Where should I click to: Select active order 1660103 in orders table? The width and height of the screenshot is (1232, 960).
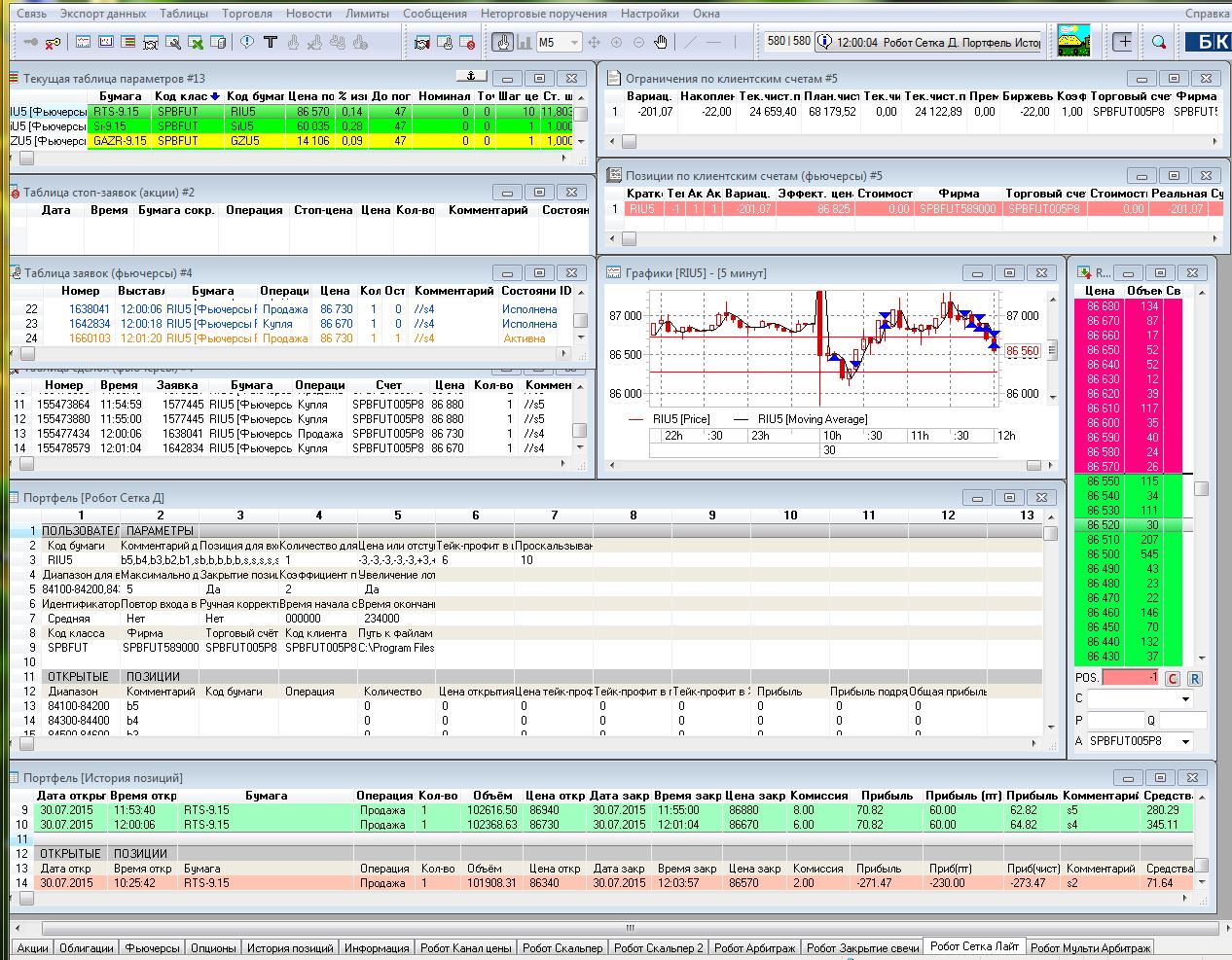(291, 338)
